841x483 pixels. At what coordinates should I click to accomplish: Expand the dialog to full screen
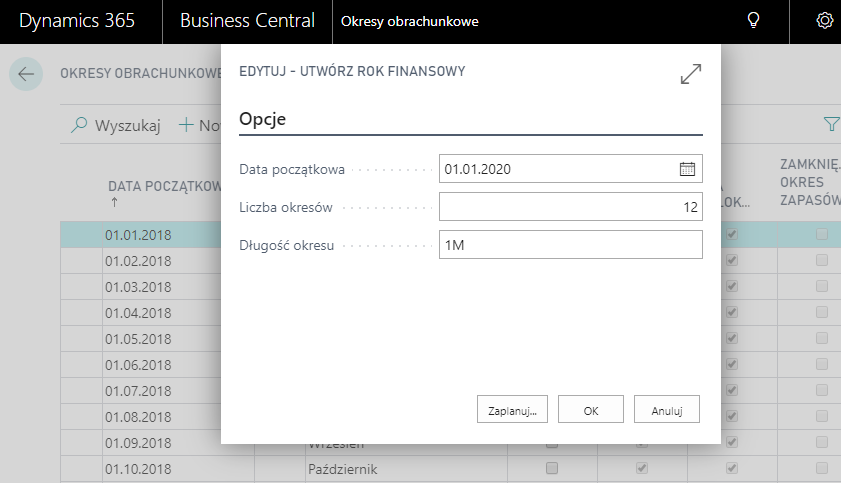coord(691,74)
